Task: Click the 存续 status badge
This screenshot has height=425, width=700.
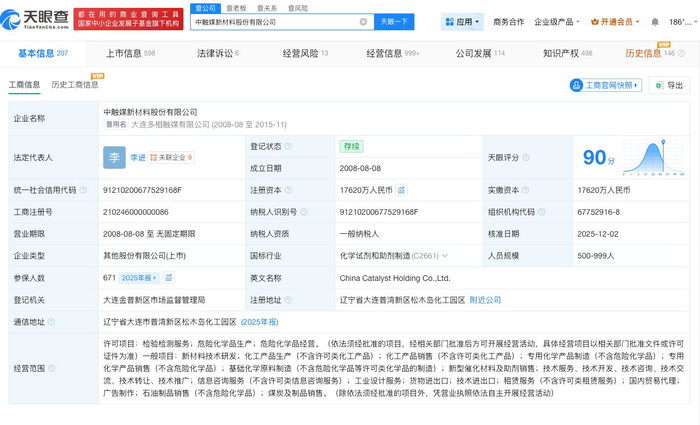Action: [x=351, y=146]
